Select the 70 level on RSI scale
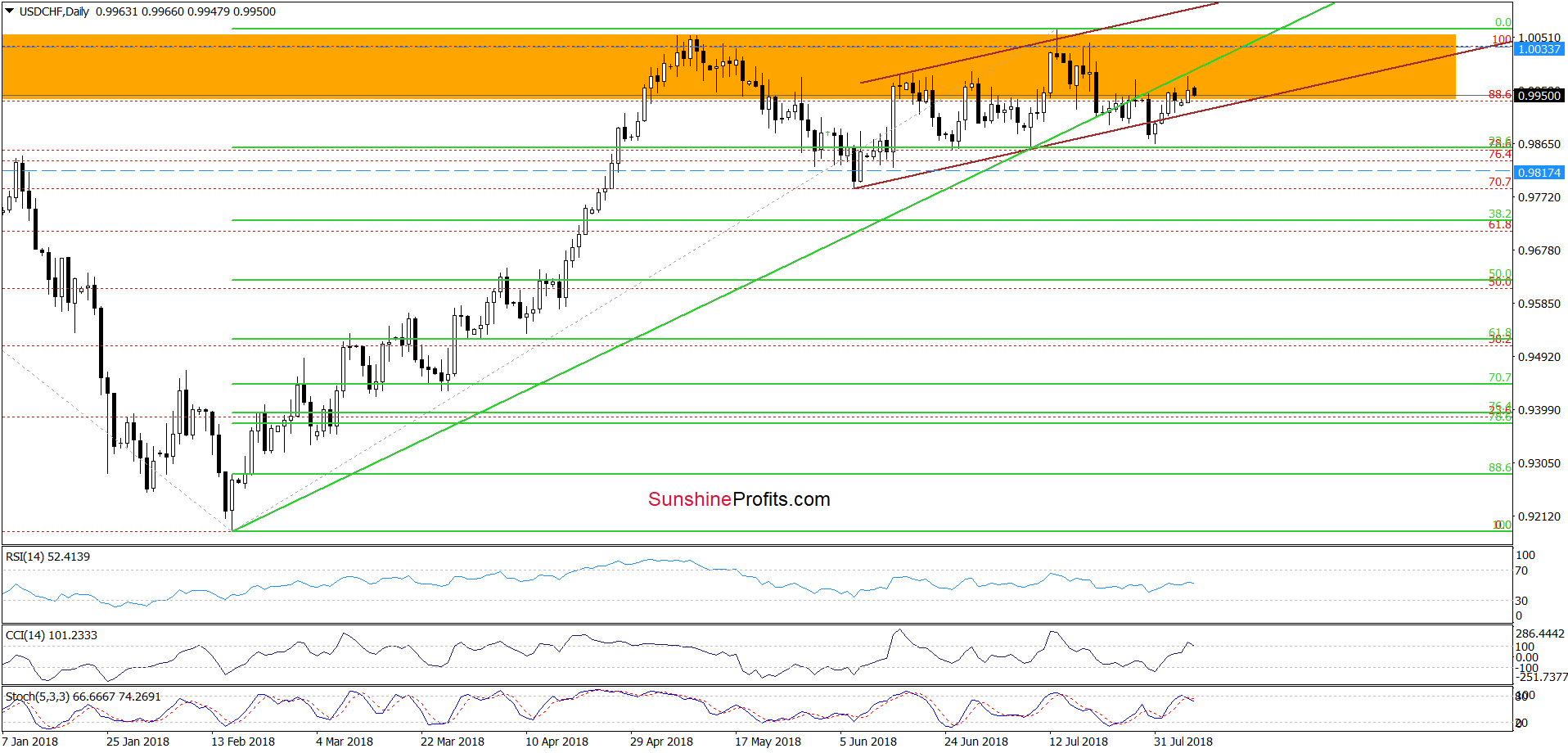Viewport: 1568px width, 753px height. pyautogui.click(x=1522, y=570)
